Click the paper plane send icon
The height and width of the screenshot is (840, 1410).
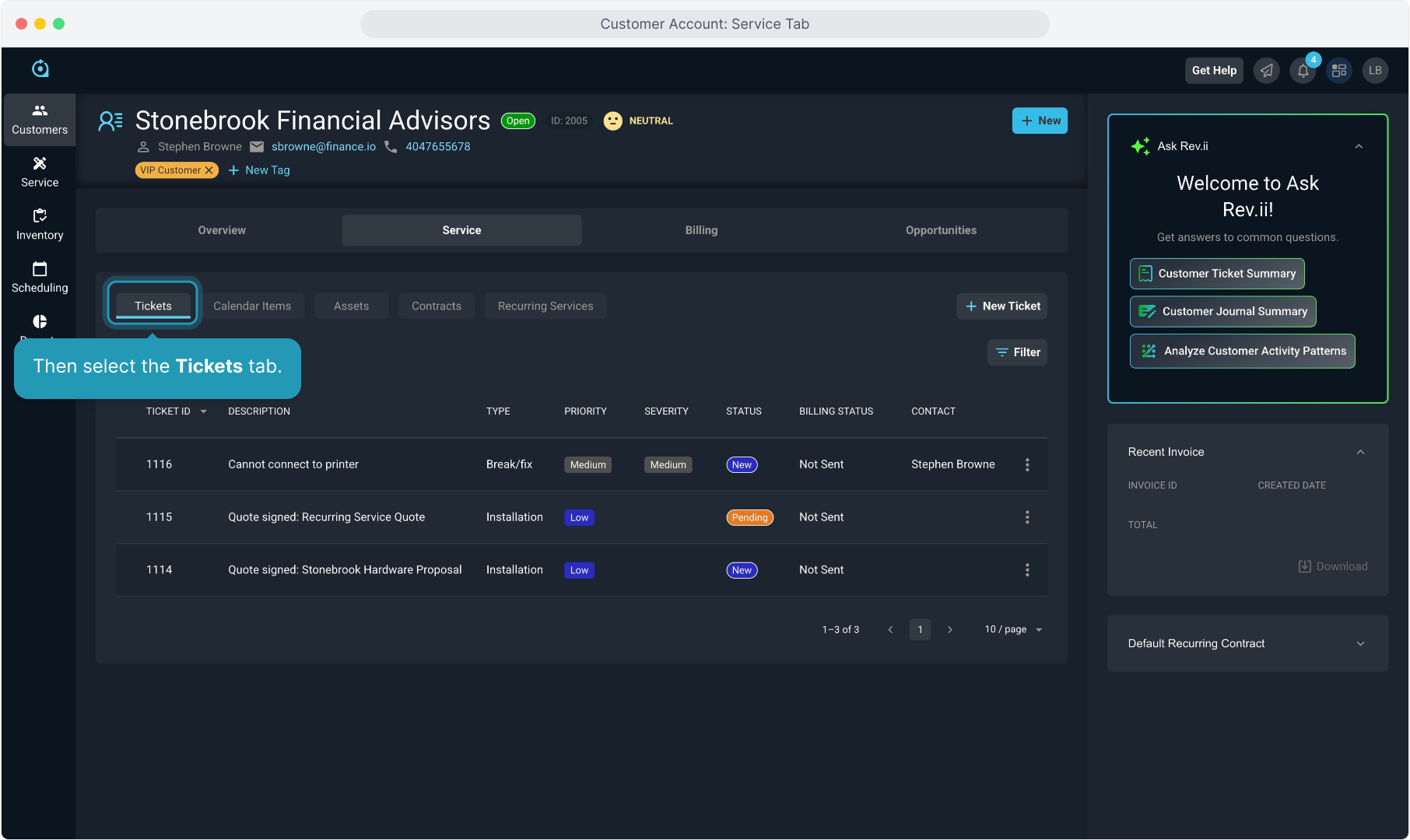(x=1267, y=71)
